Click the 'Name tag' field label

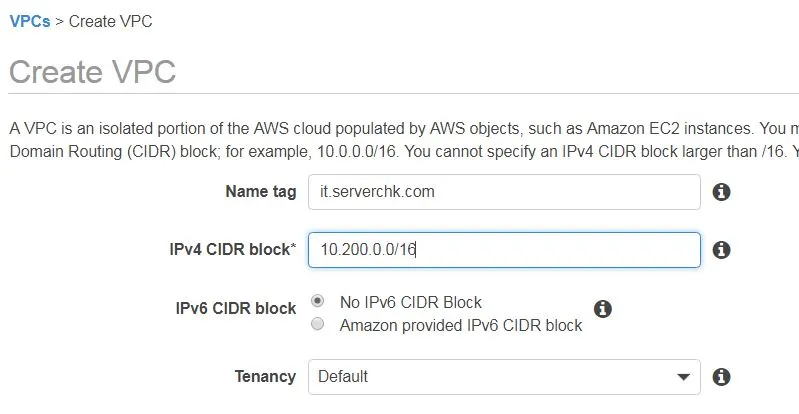(261, 192)
